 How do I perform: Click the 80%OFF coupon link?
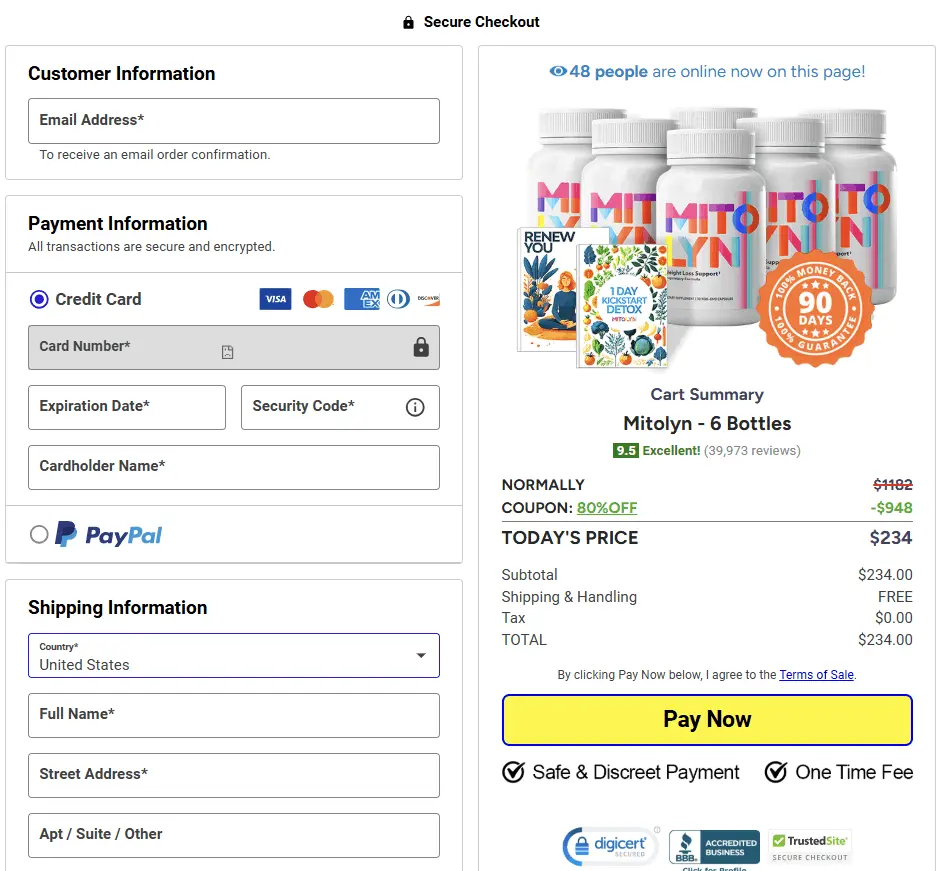tap(606, 508)
